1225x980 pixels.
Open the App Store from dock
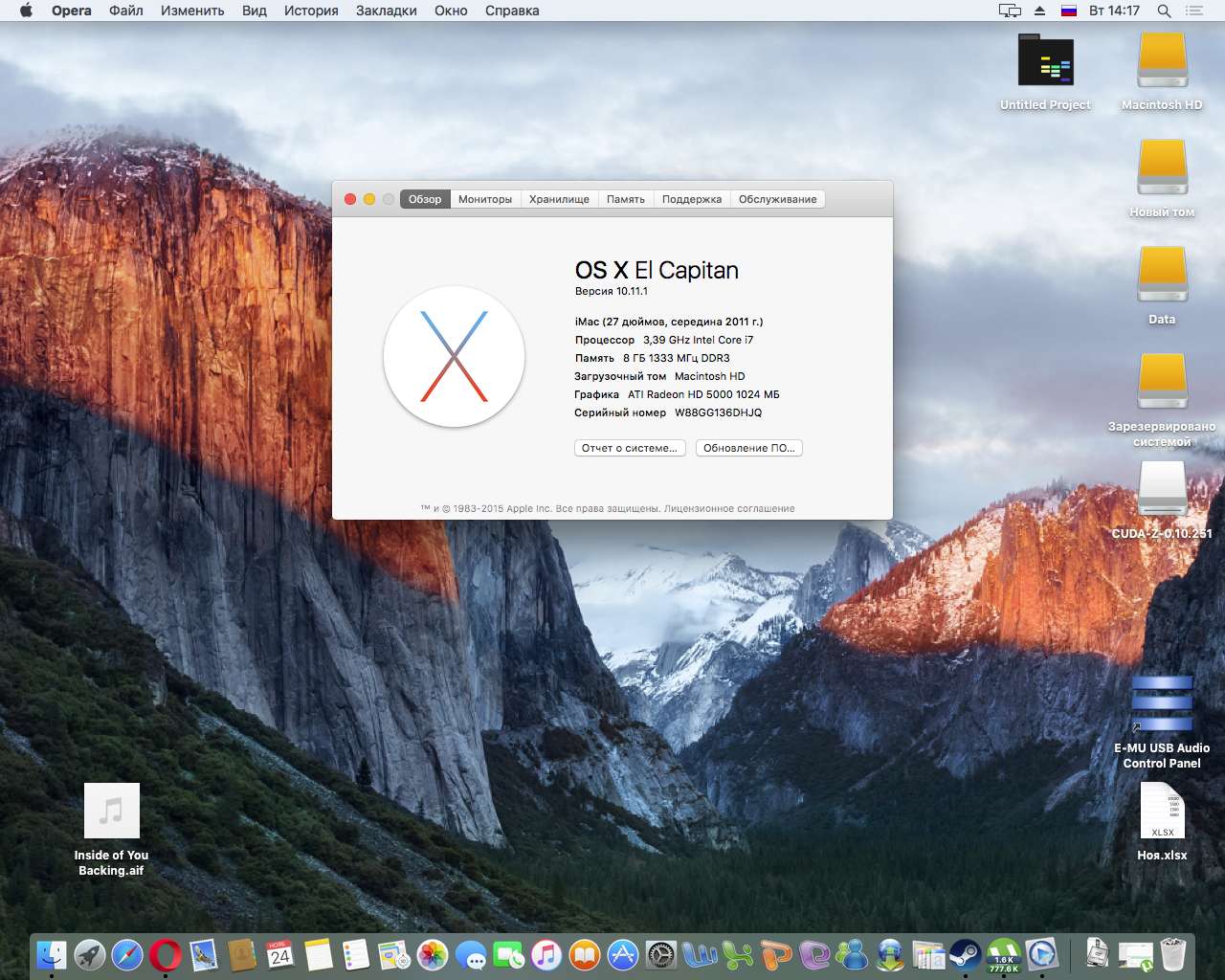623,954
